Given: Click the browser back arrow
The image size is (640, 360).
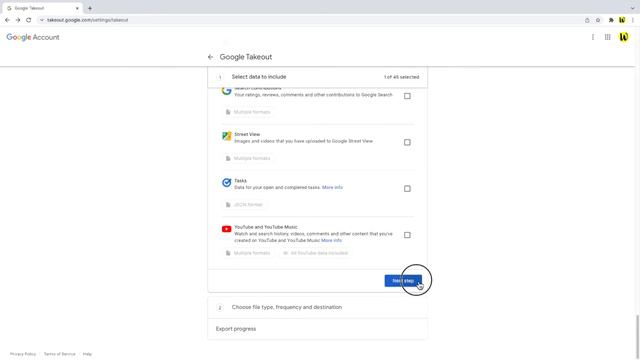Looking at the screenshot, I should pos(7,20).
